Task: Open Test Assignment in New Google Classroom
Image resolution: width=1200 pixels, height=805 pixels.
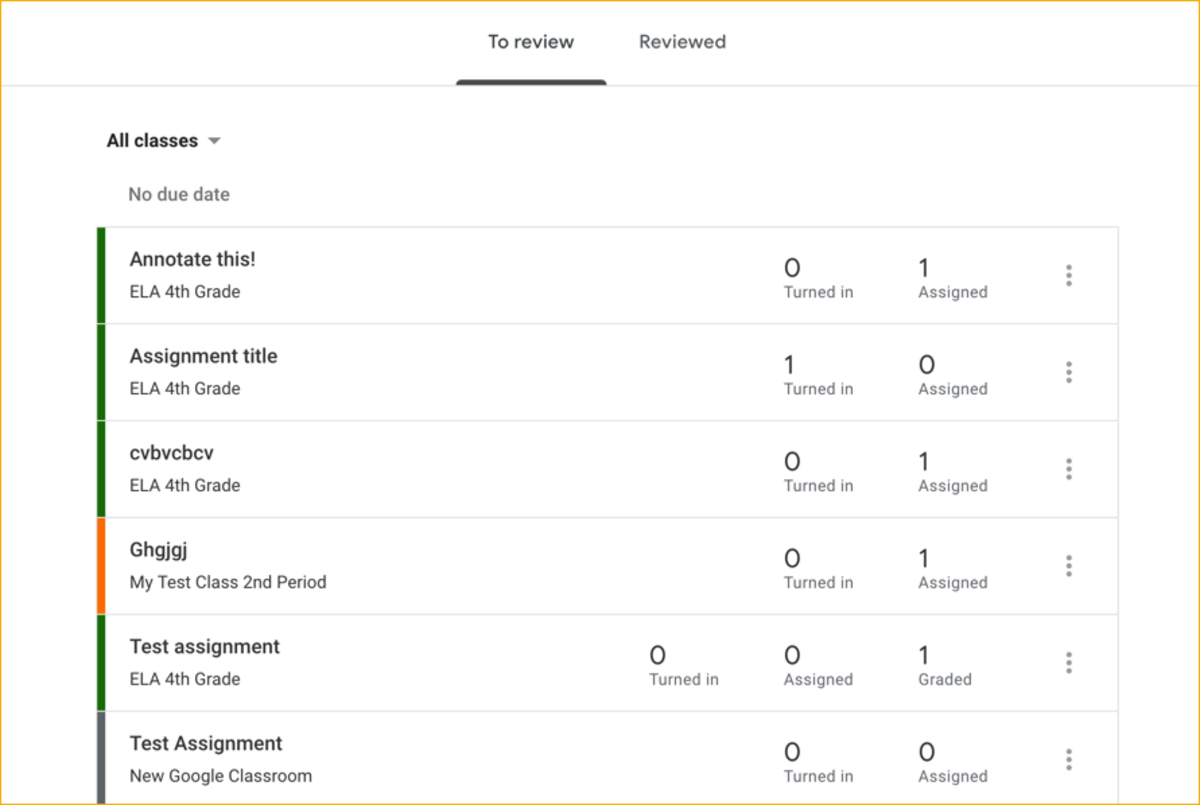Action: click(206, 744)
